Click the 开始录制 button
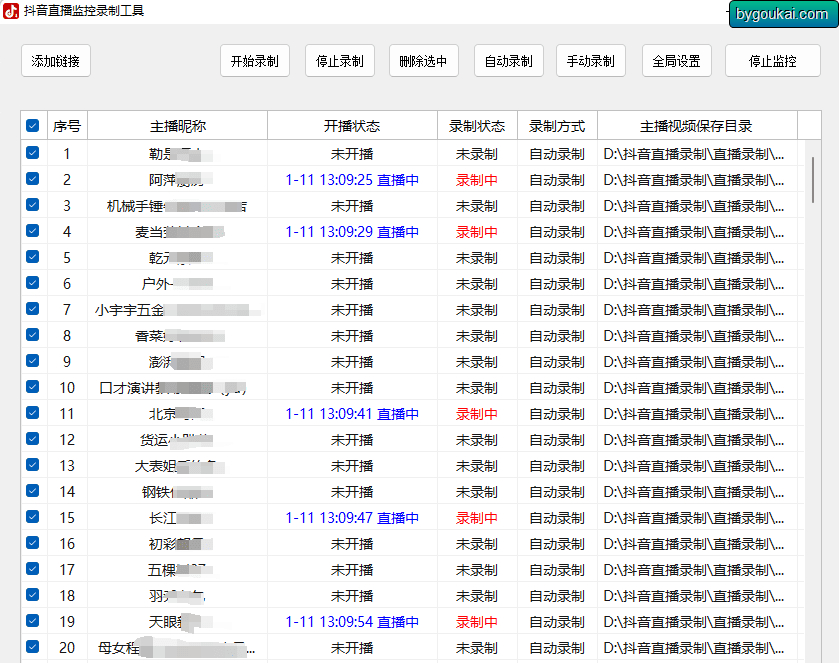 [255, 61]
